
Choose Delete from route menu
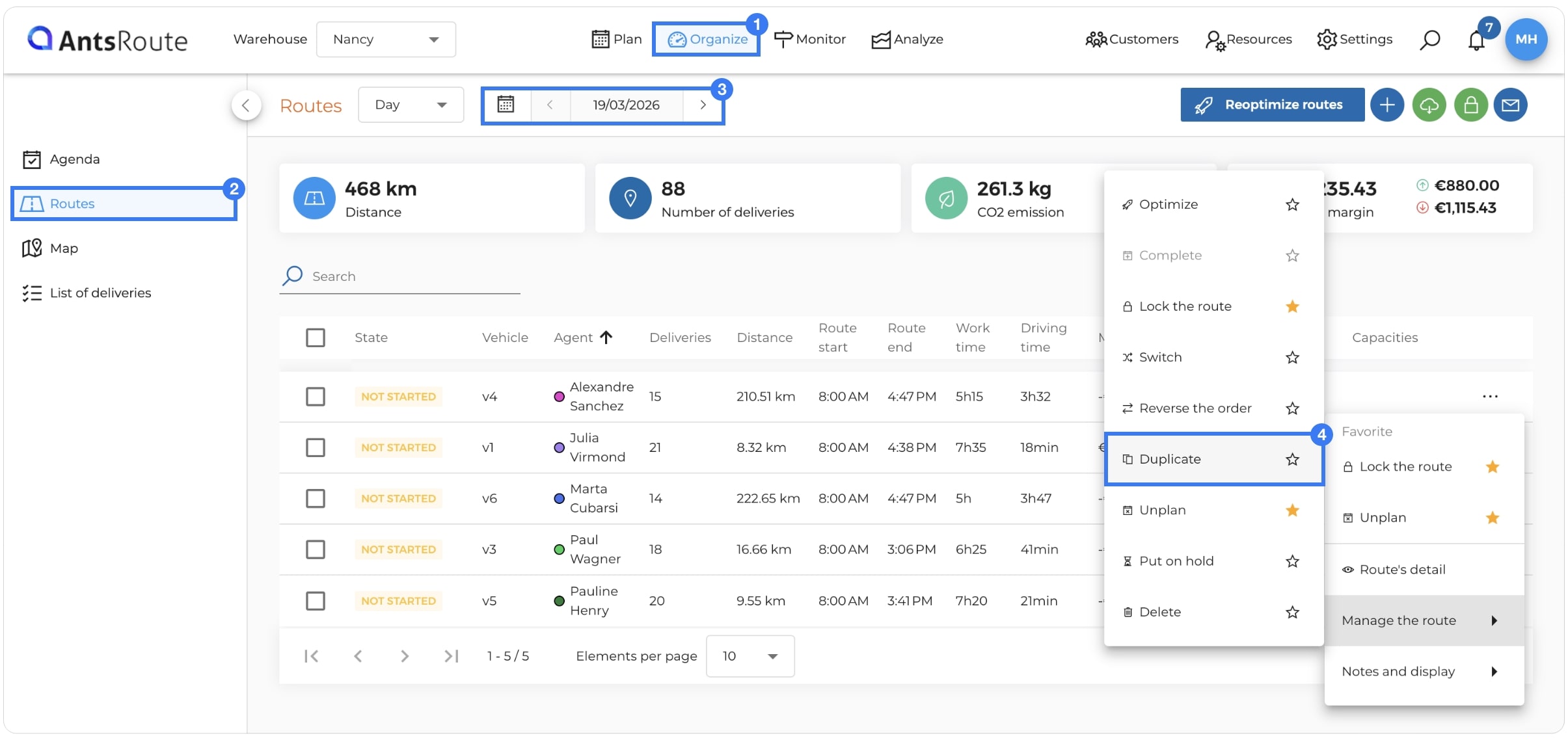point(1213,612)
